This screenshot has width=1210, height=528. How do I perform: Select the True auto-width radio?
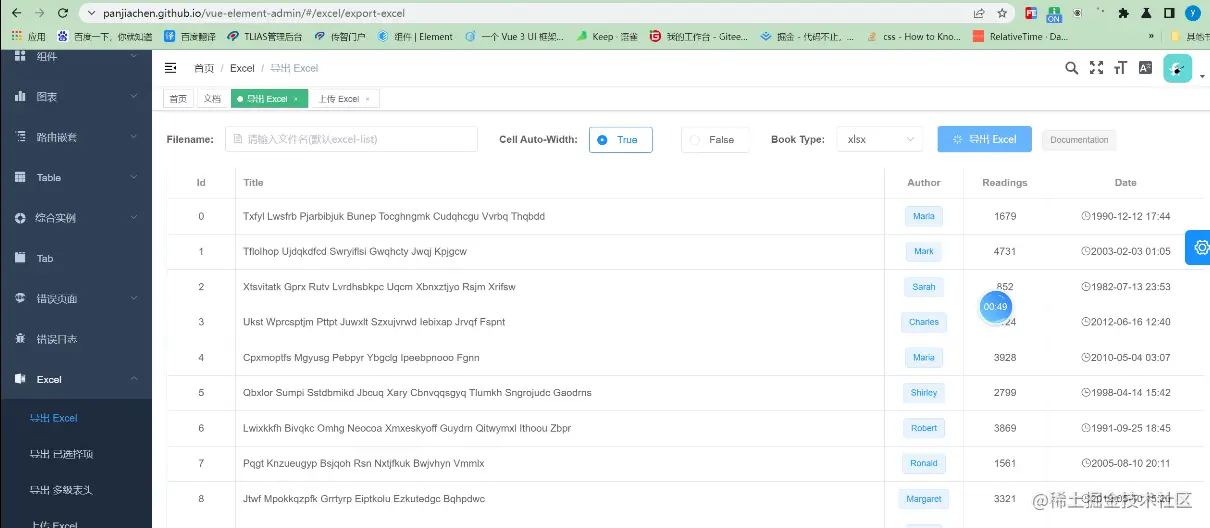coord(621,140)
